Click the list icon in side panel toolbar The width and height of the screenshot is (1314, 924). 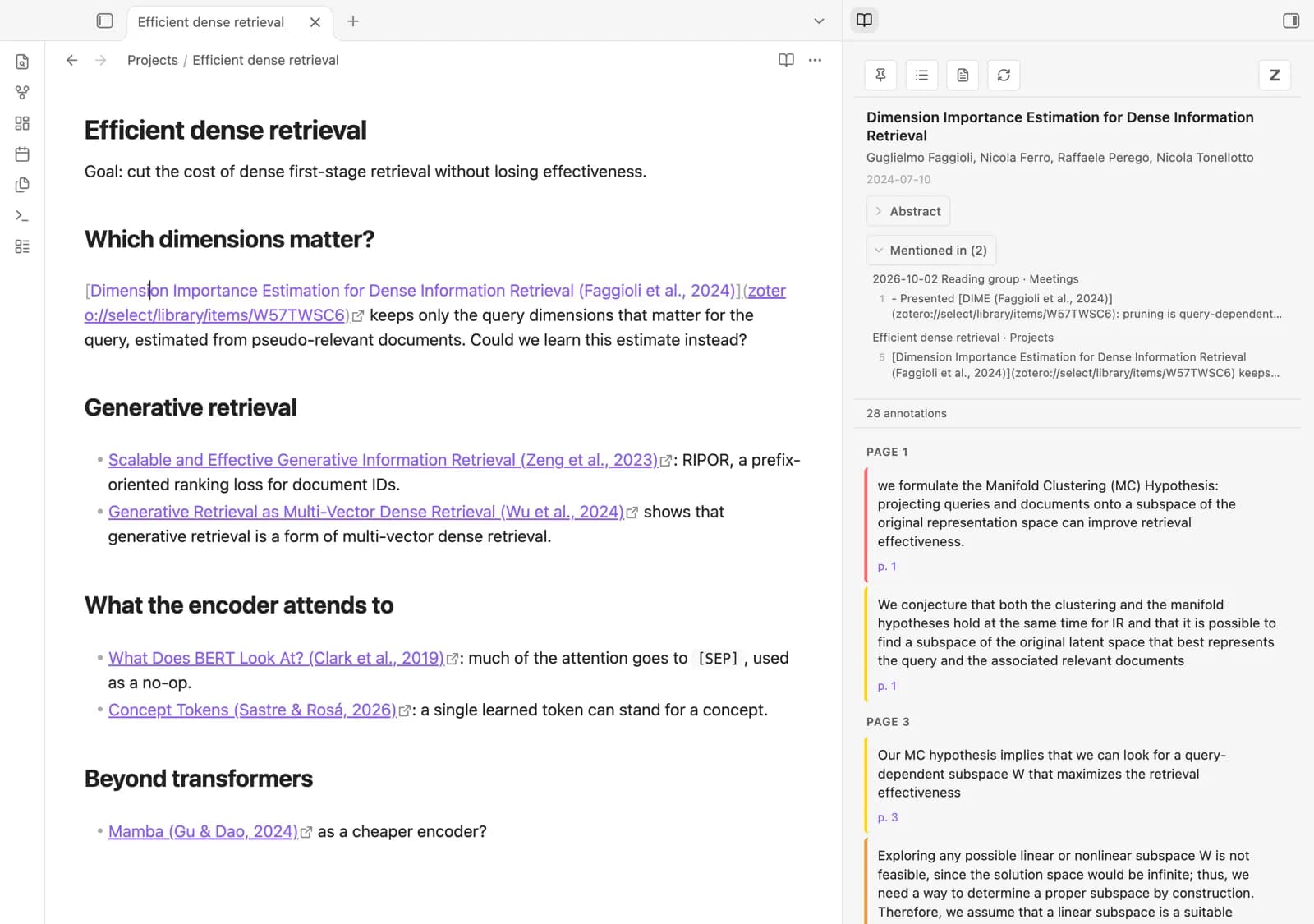pyautogui.click(x=921, y=75)
